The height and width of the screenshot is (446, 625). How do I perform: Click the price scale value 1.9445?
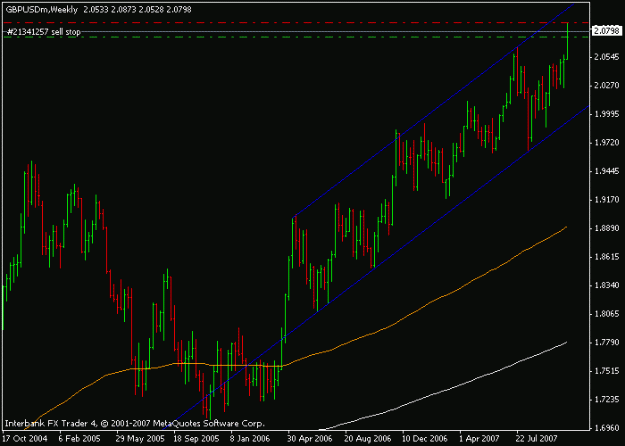pyautogui.click(x=607, y=171)
